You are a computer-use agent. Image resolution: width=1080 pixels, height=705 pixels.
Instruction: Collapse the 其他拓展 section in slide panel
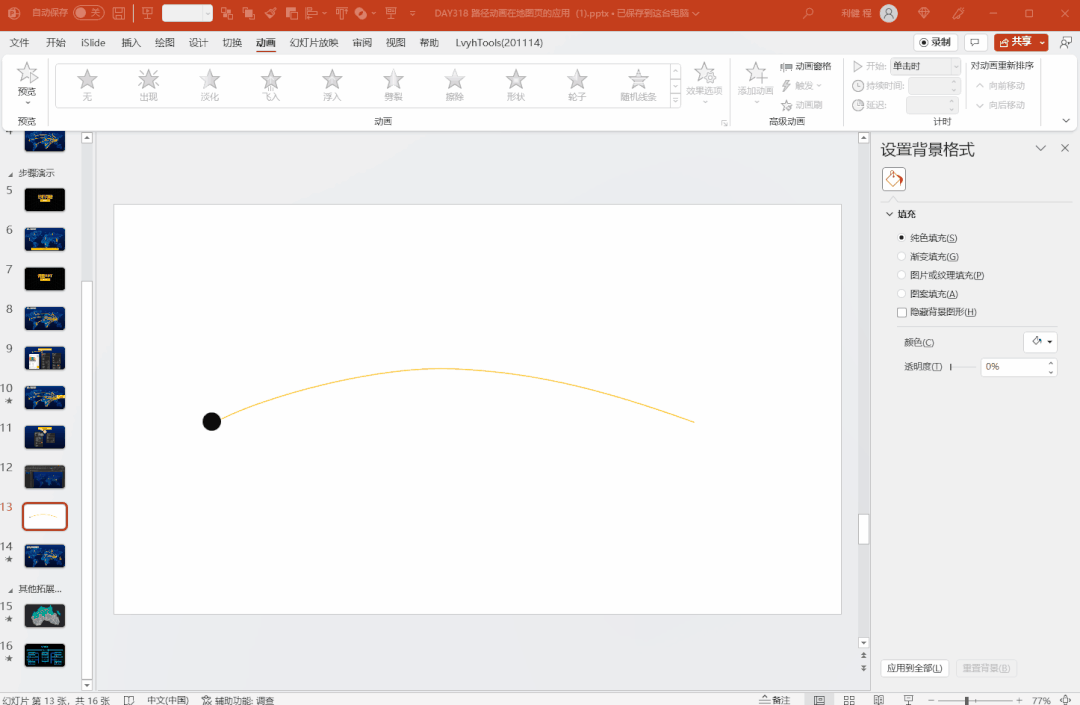[10, 589]
